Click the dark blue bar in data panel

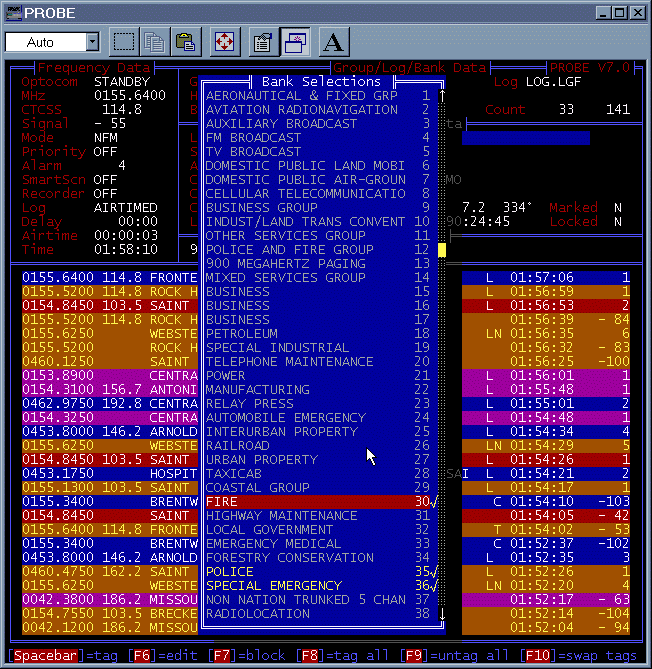click(x=526, y=138)
